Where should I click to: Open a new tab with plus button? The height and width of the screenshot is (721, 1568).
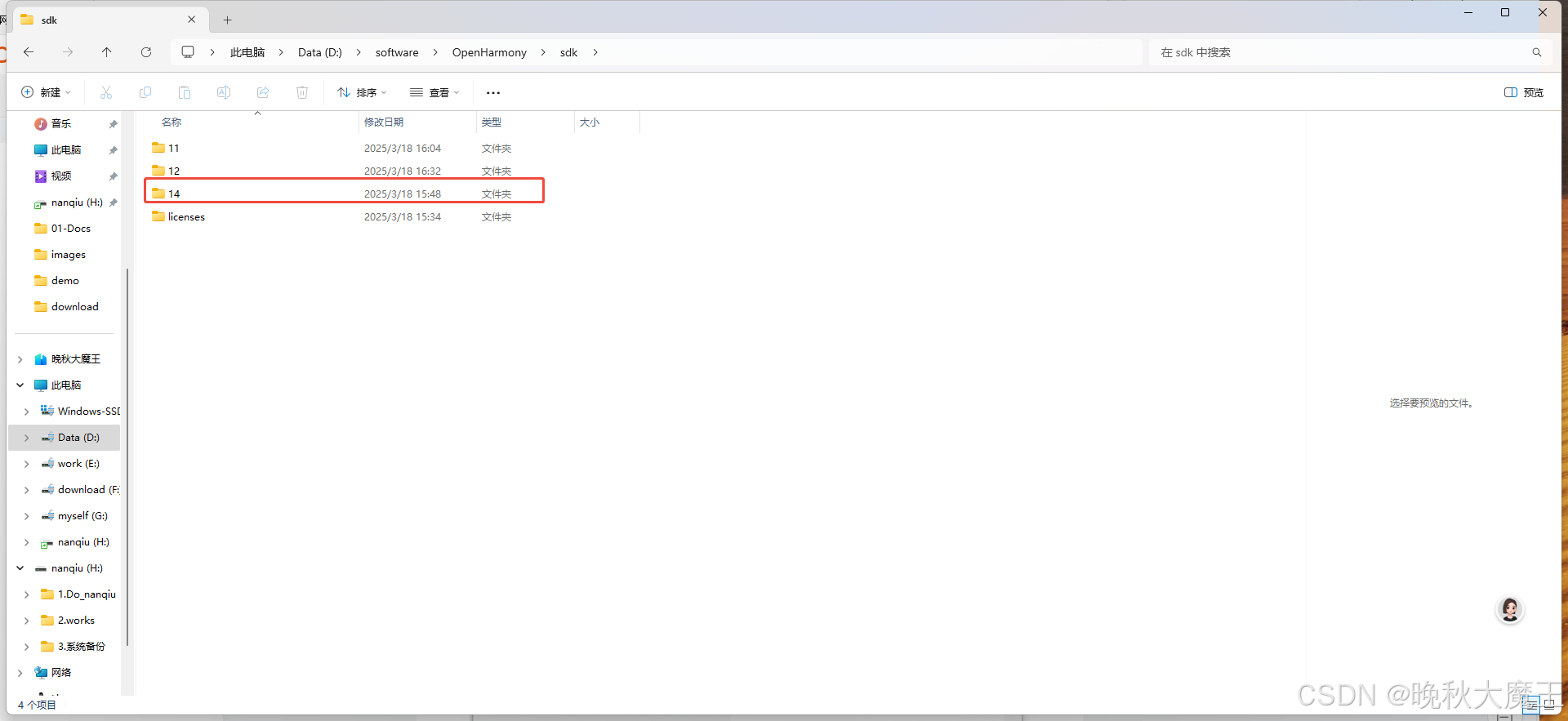[228, 20]
